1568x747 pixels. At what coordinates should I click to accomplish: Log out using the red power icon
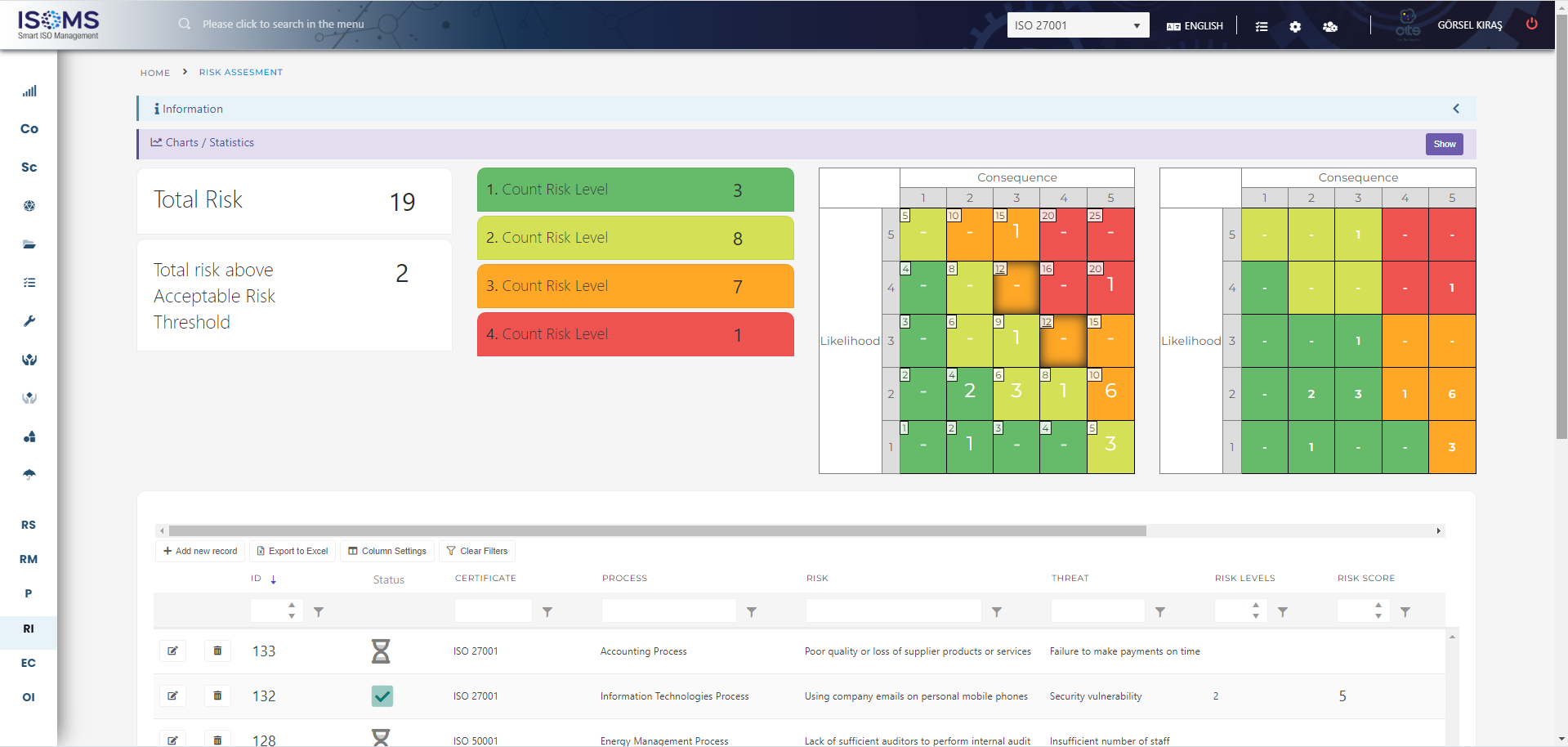tap(1532, 24)
